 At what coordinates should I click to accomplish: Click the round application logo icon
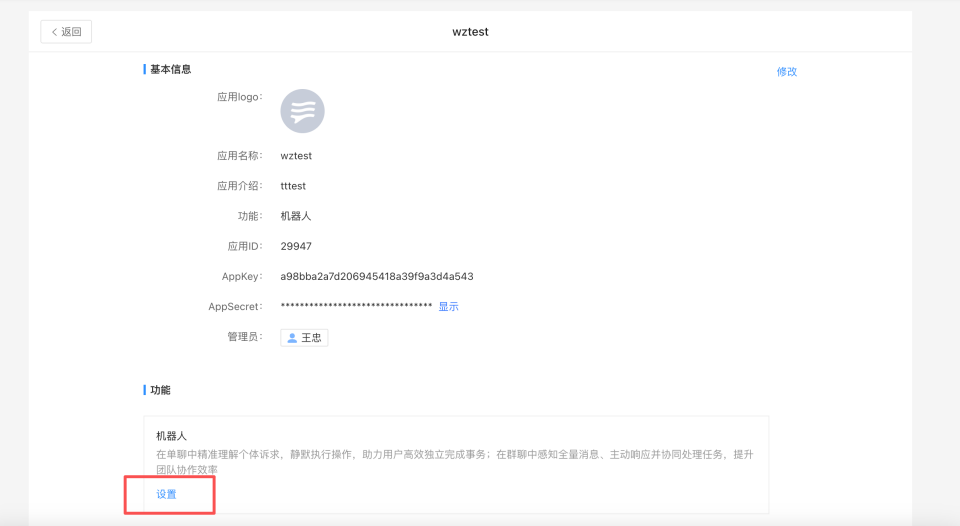click(302, 111)
